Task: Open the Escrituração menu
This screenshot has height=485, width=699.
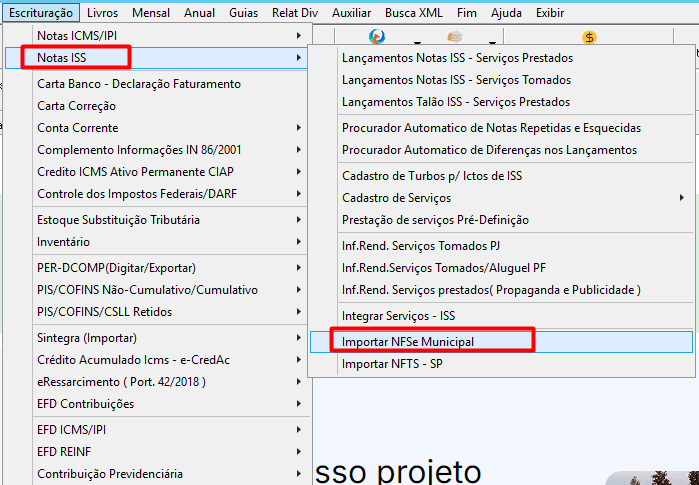Action: [x=41, y=13]
